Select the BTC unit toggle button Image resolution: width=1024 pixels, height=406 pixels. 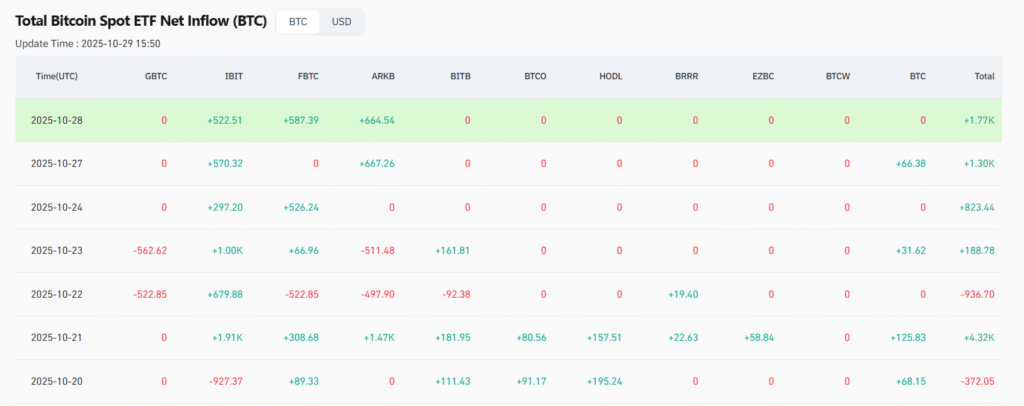click(x=298, y=21)
